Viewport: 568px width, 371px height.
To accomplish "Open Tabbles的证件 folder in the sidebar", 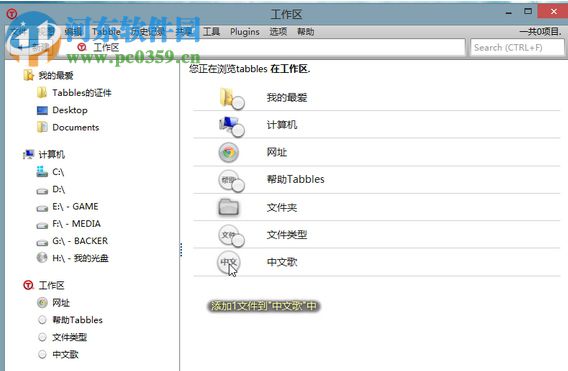I will pos(74,93).
